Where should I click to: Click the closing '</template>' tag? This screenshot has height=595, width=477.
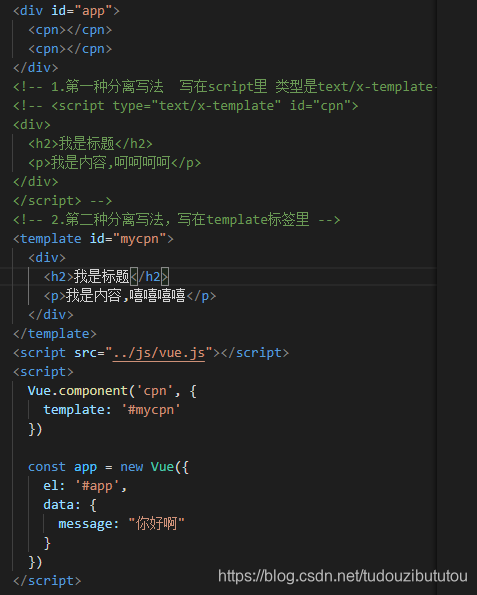click(55, 334)
